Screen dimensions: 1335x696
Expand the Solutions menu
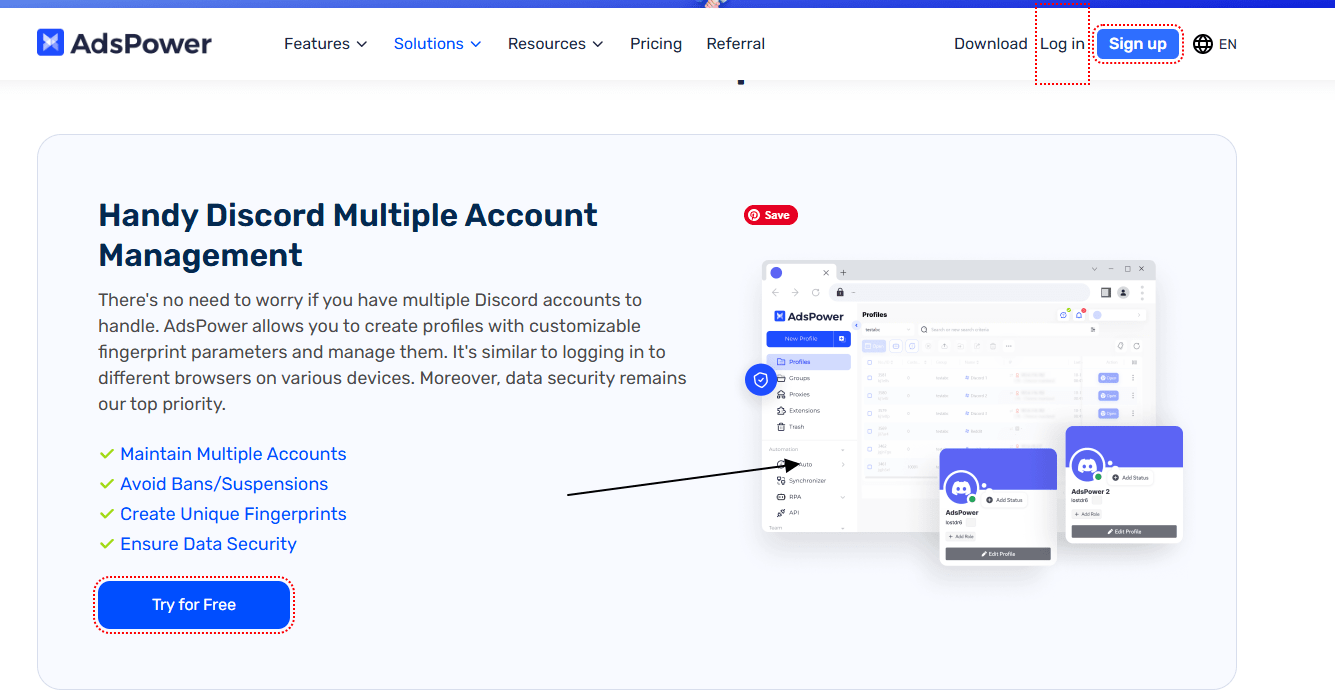tap(438, 44)
